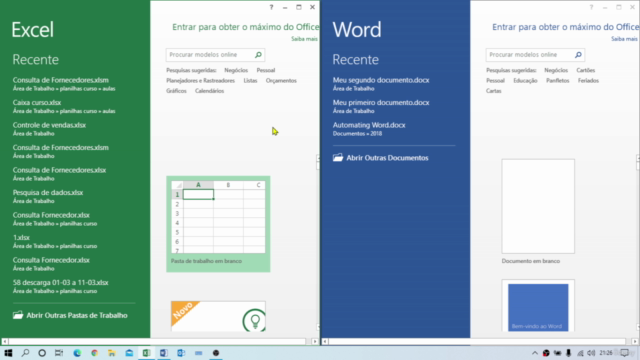Click the Excel help question mark icon

[x=271, y=7]
